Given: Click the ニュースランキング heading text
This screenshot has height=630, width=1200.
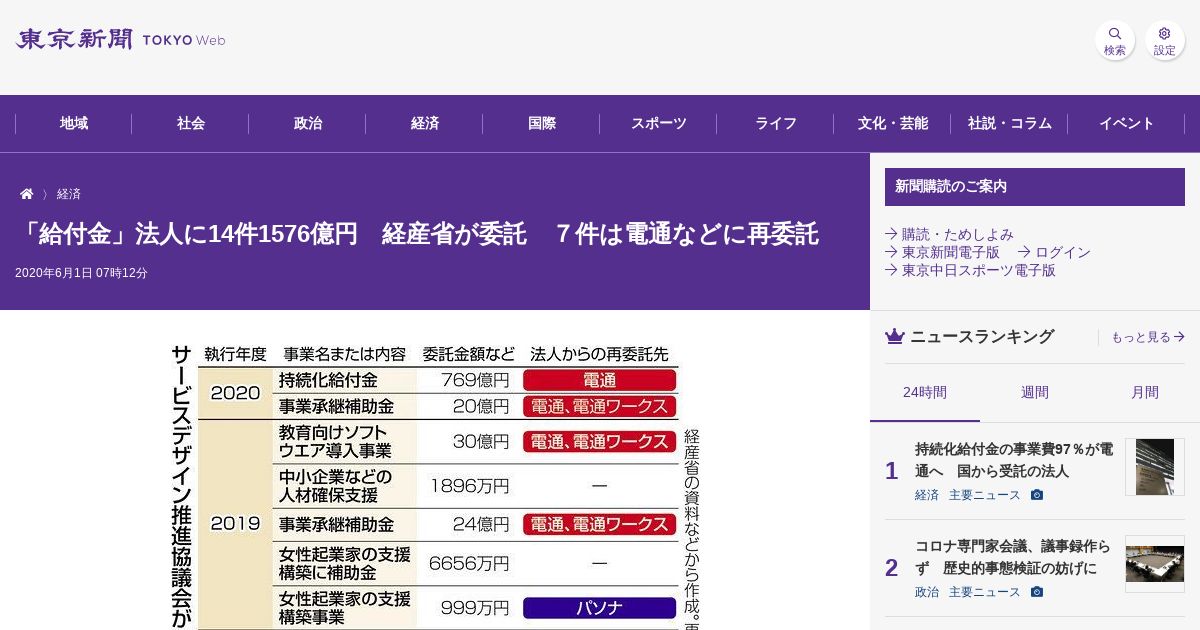Looking at the screenshot, I should 982,337.
